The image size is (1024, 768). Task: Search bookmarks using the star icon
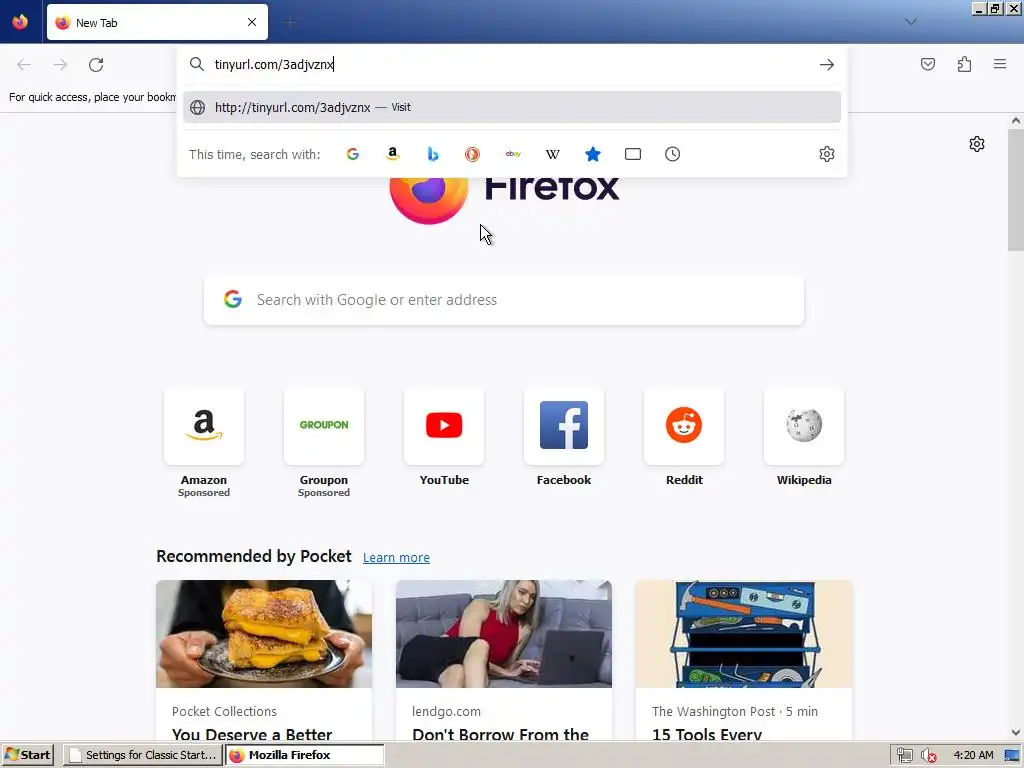coord(592,154)
